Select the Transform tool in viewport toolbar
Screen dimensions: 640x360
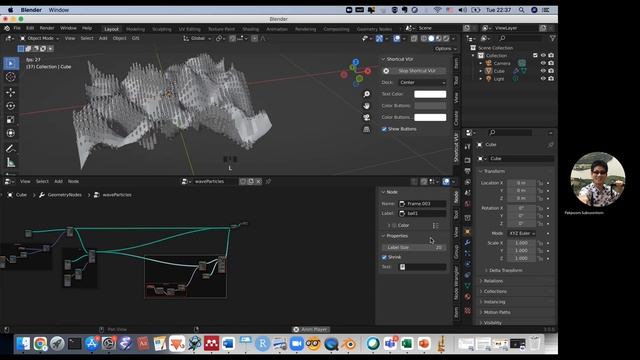pos(11,133)
